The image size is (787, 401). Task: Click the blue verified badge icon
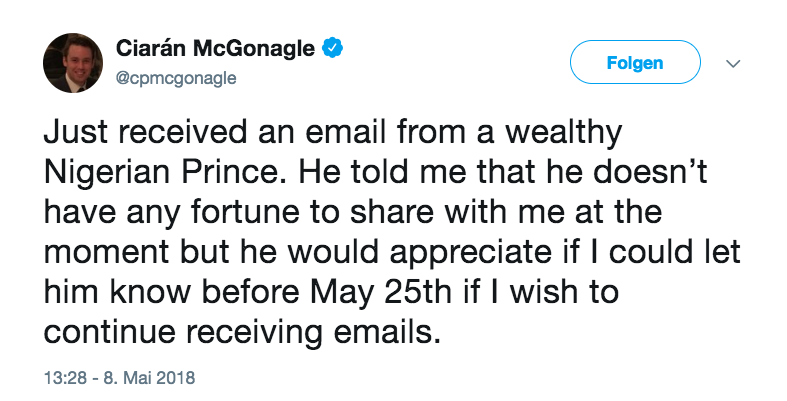pyautogui.click(x=332, y=48)
